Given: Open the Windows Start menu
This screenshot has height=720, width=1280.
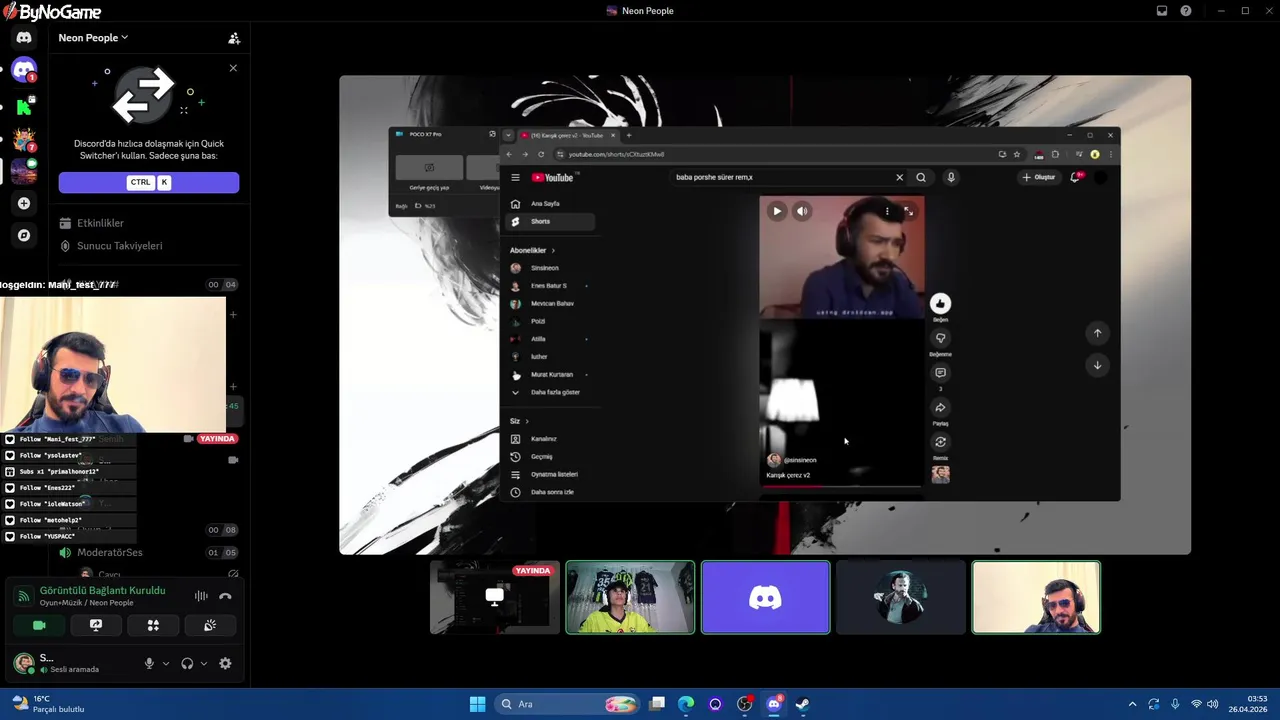Looking at the screenshot, I should tap(478, 704).
